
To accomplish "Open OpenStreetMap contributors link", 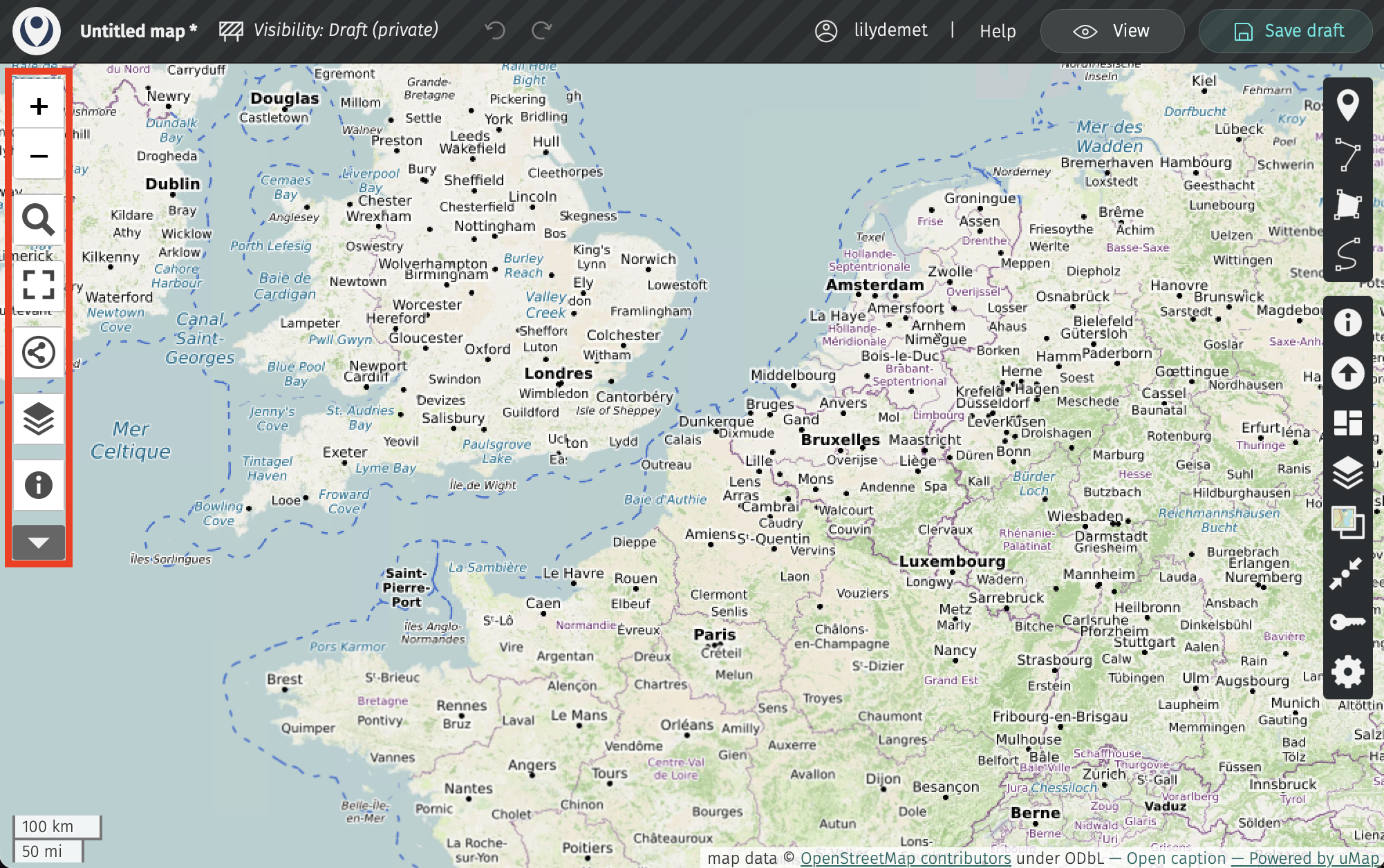I will tap(905, 858).
